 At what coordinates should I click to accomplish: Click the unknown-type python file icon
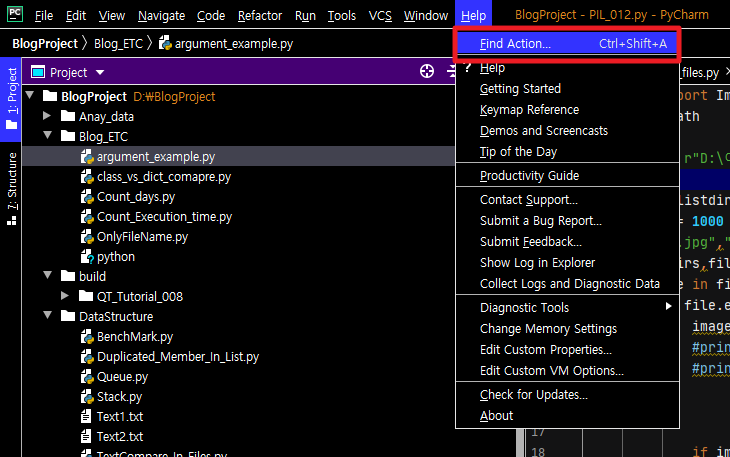pos(87,257)
